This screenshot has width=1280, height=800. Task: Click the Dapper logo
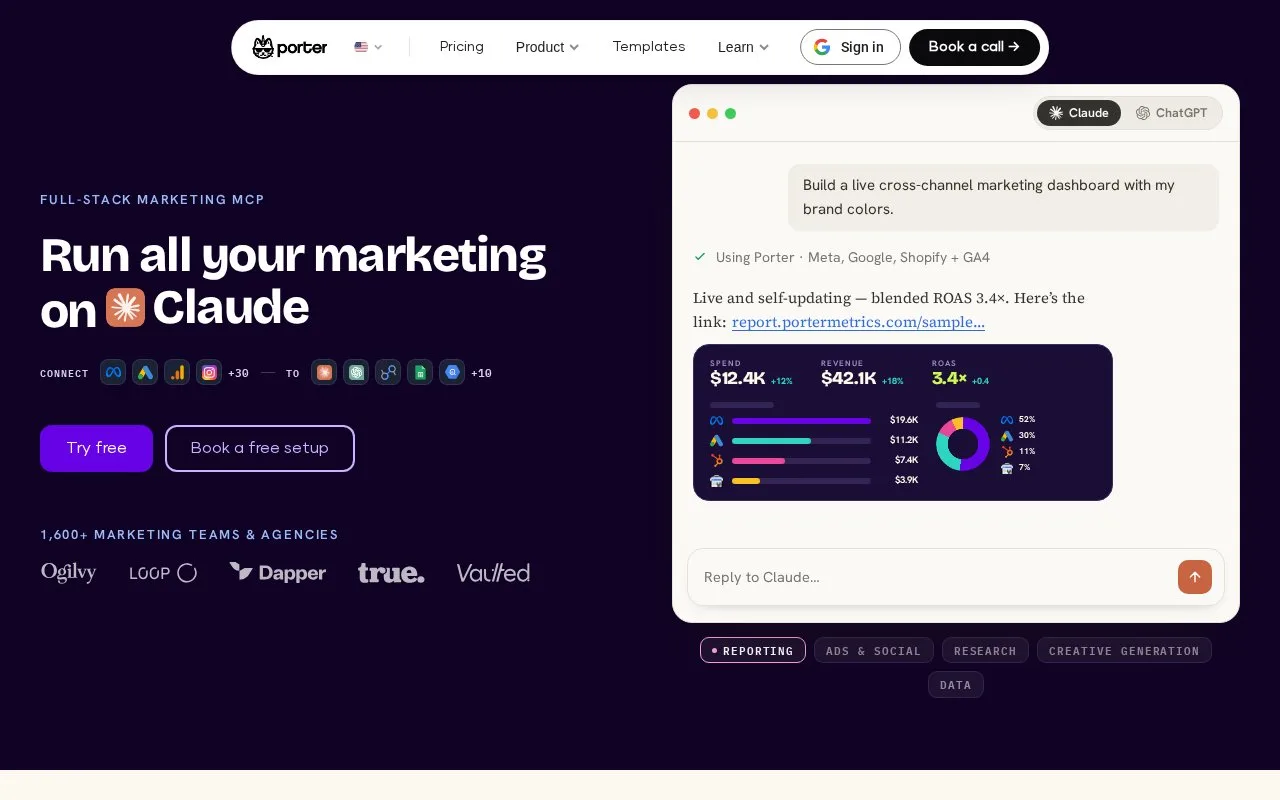coord(278,573)
